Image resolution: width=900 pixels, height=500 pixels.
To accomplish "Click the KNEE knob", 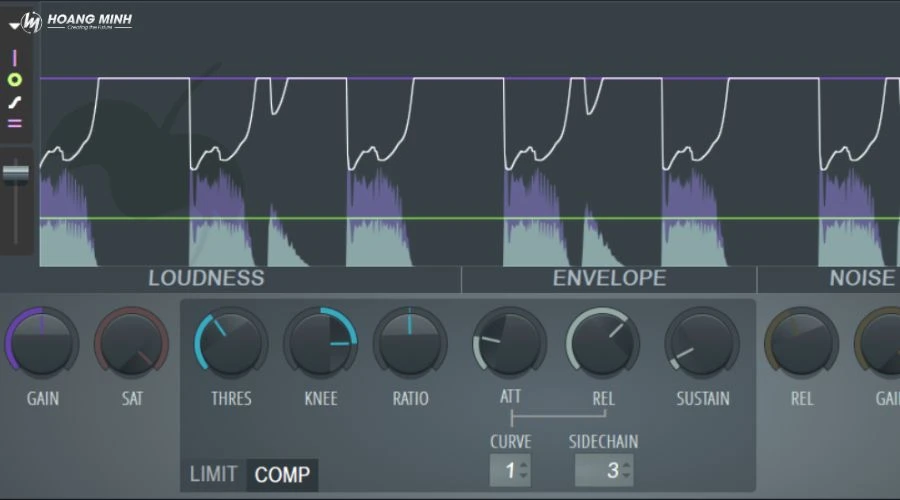I will tap(320, 343).
